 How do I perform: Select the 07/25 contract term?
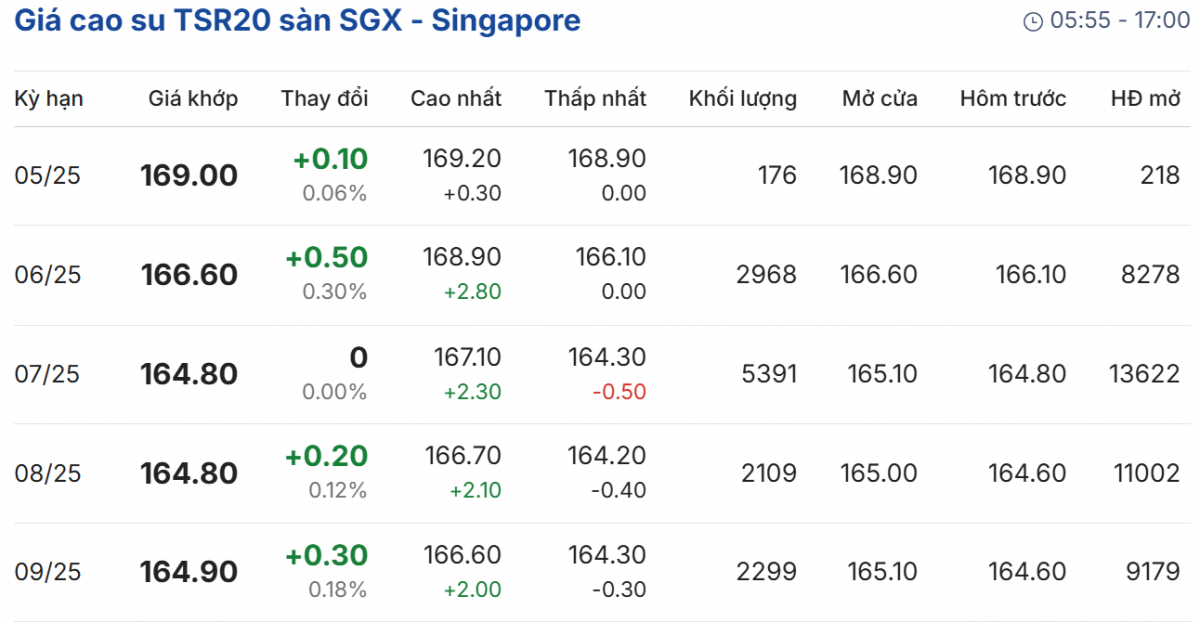[x=48, y=374]
